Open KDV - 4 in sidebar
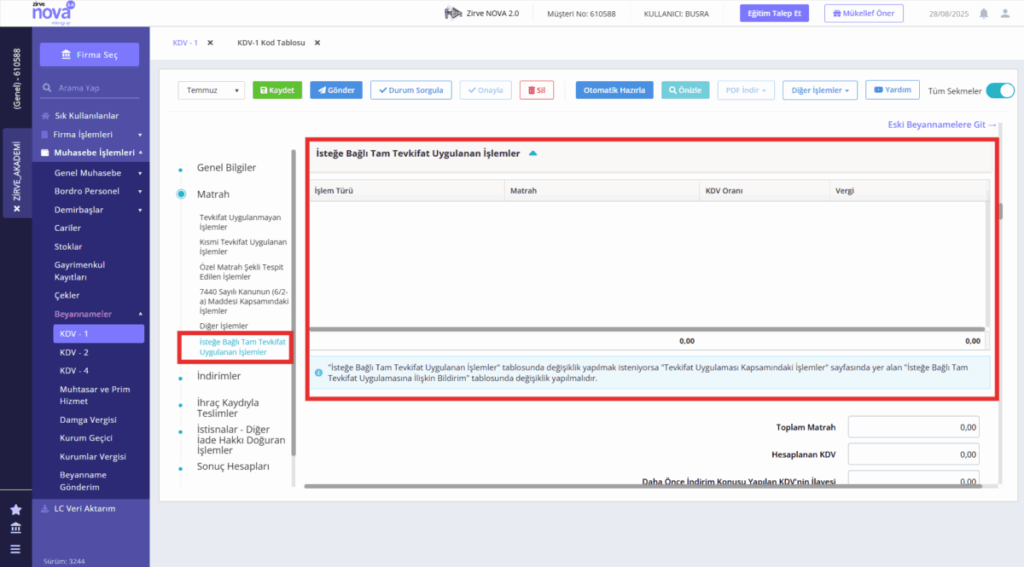Screen dimensions: 1024x567 click(x=74, y=370)
